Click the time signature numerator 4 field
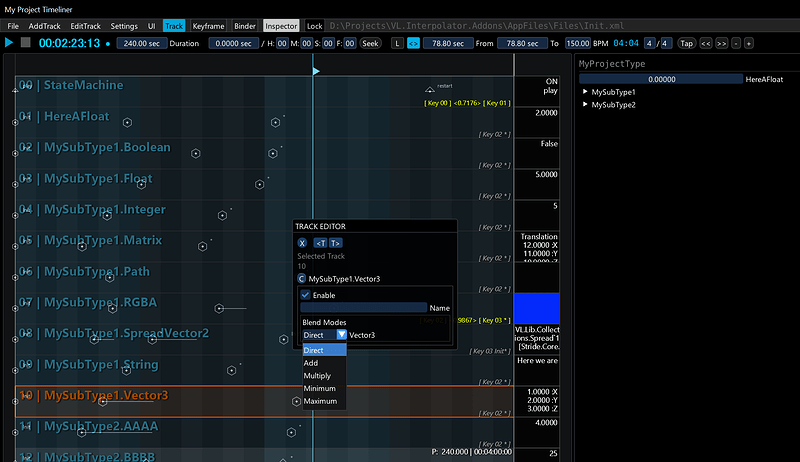This screenshot has height=462, width=800. (649, 43)
